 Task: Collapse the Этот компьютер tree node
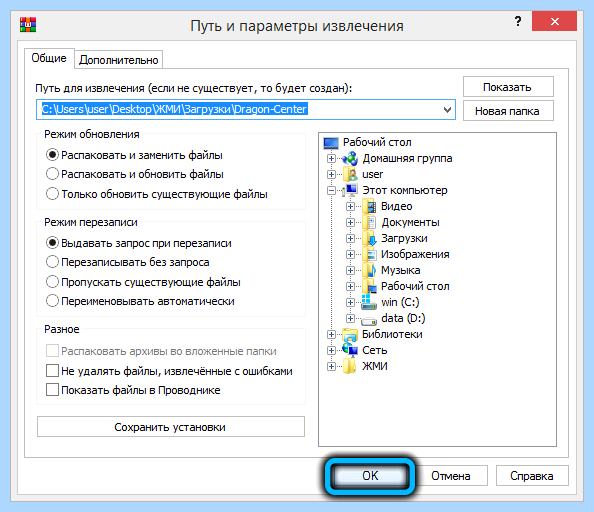pyautogui.click(x=331, y=190)
